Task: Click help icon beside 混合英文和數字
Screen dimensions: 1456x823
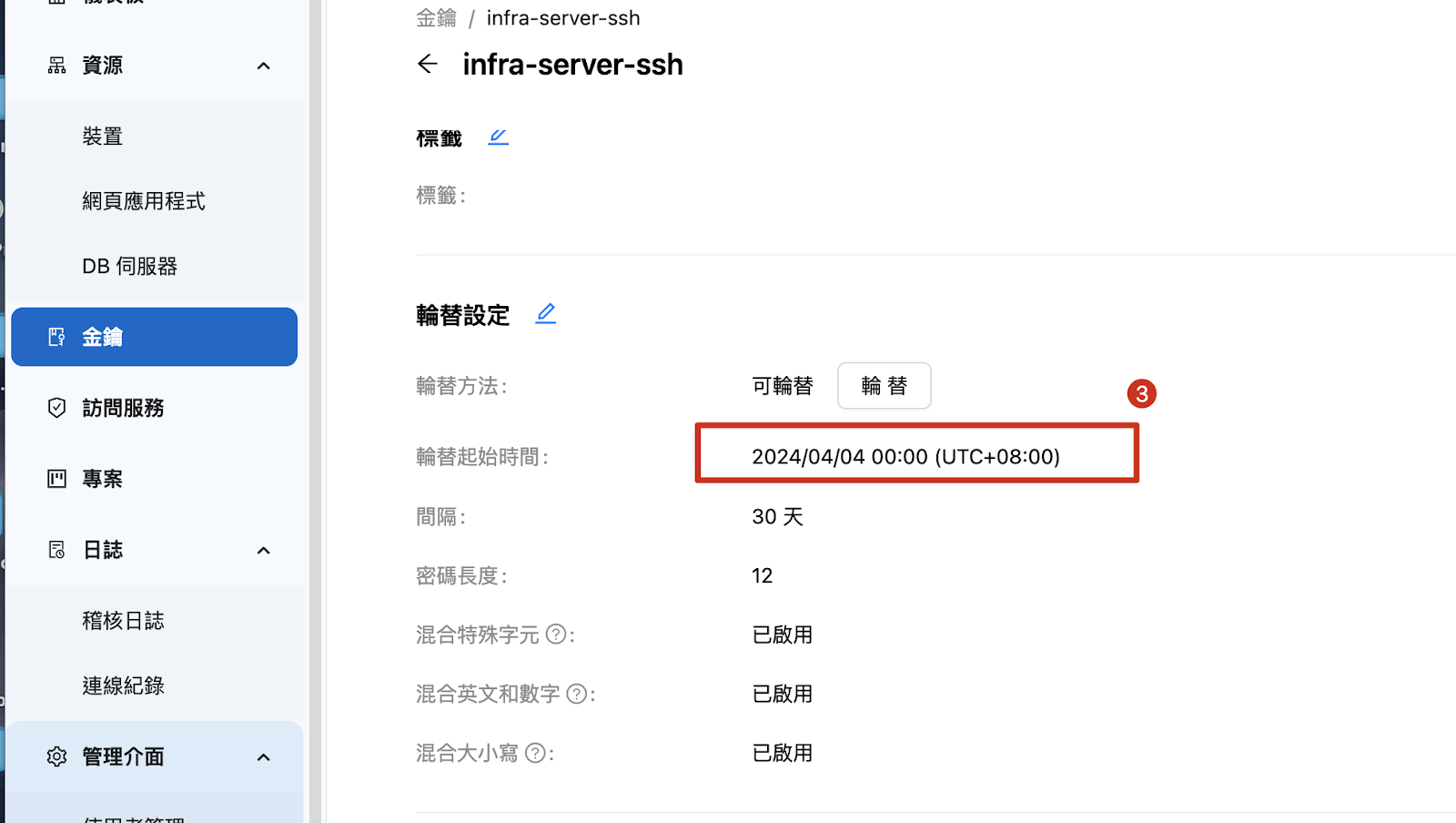Action: tap(576, 694)
